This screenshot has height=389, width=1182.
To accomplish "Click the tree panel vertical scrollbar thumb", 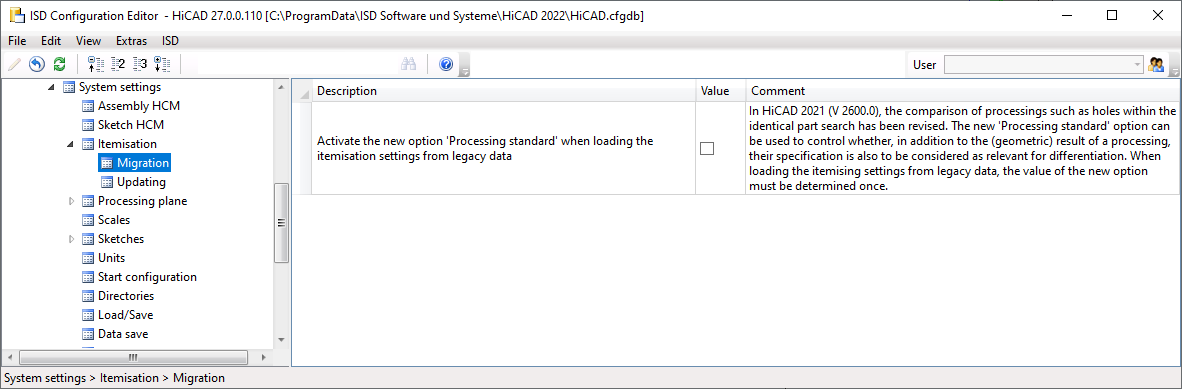I will (281, 222).
